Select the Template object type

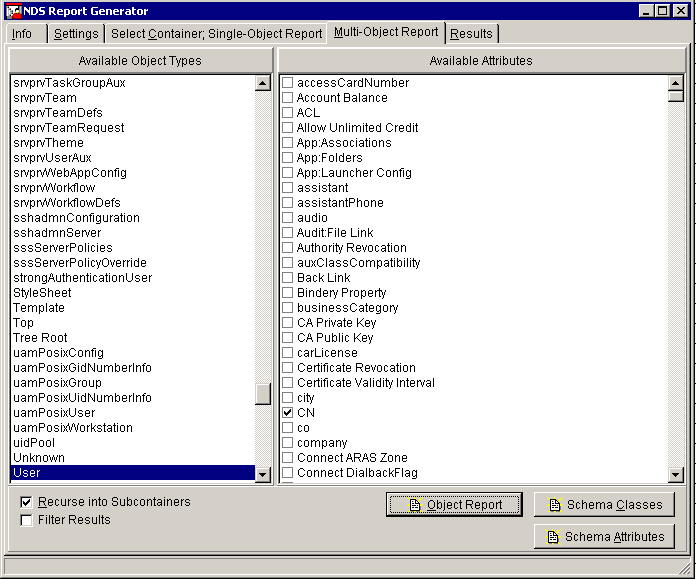133,308
